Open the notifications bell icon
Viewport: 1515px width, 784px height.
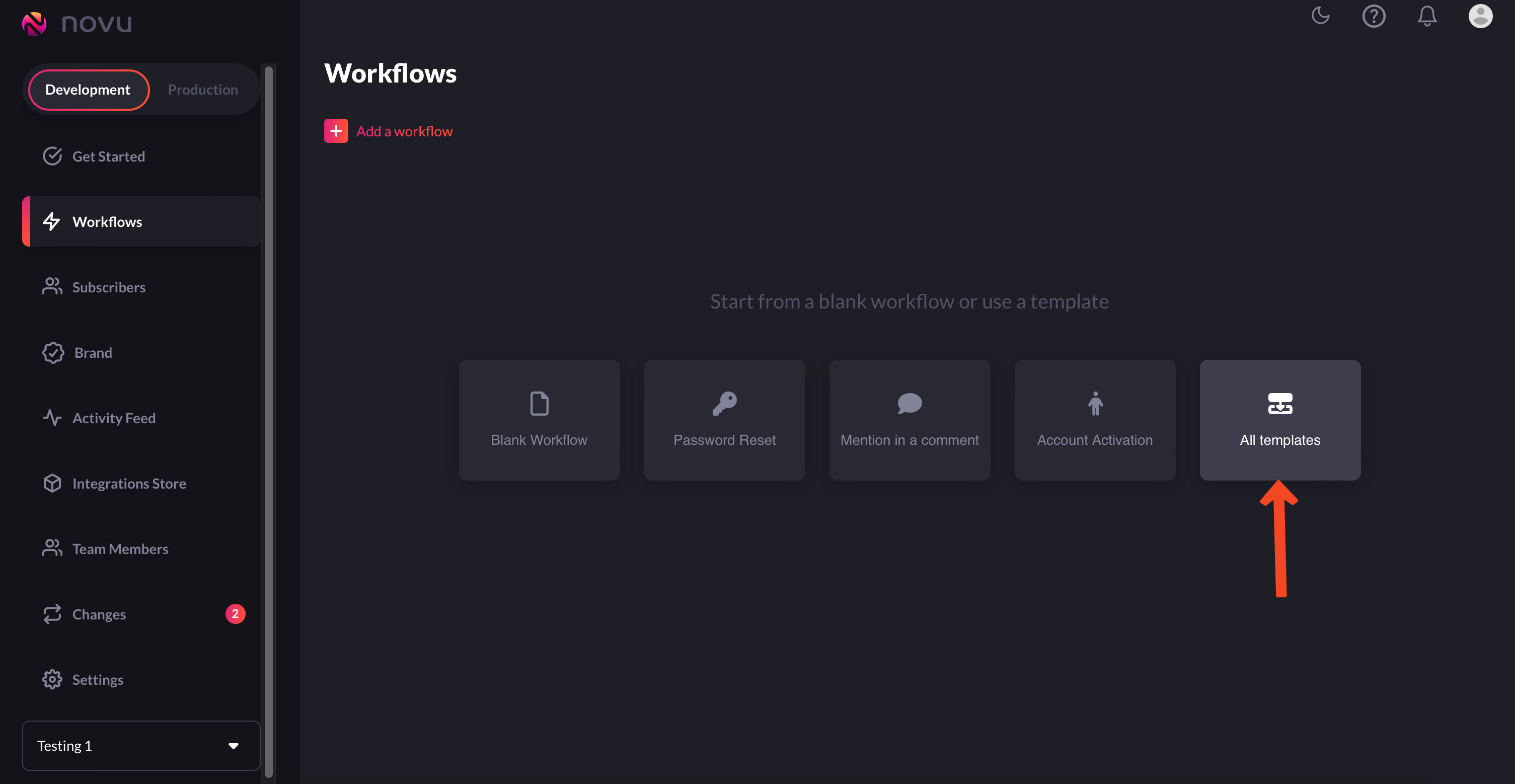click(x=1427, y=16)
